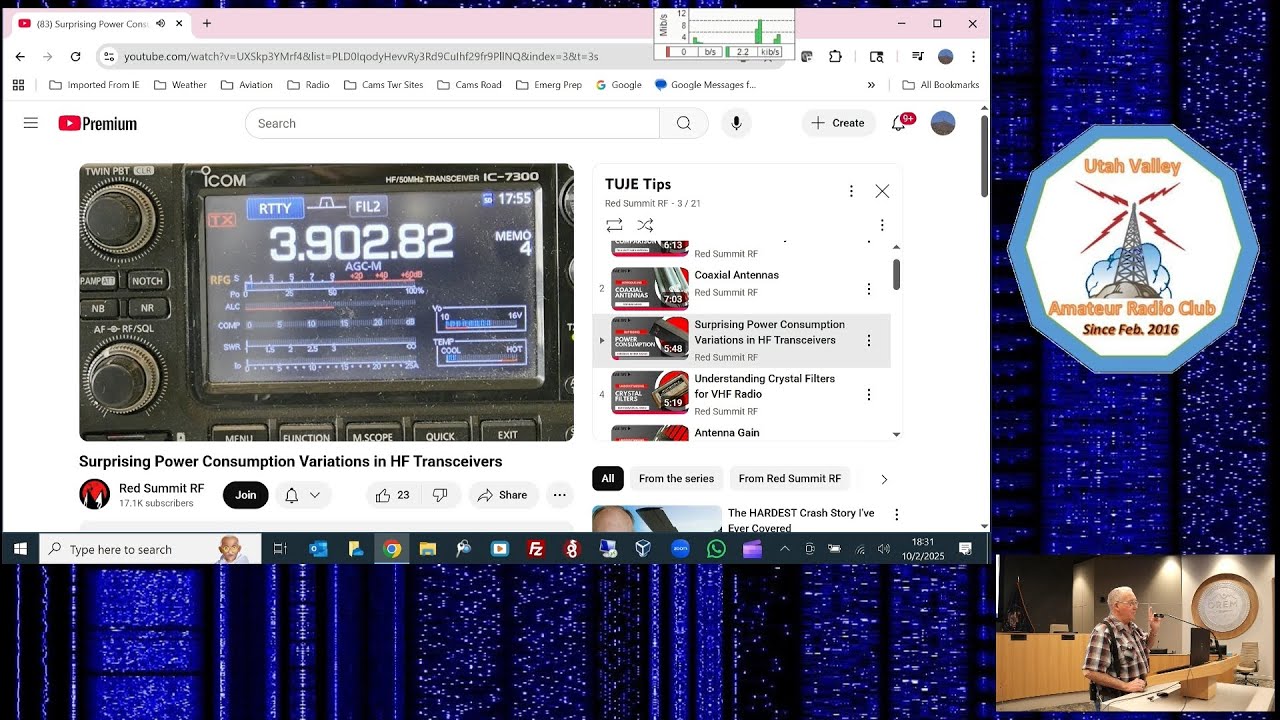
Task: Open the Google bookmark
Action: pyautogui.click(x=619, y=85)
